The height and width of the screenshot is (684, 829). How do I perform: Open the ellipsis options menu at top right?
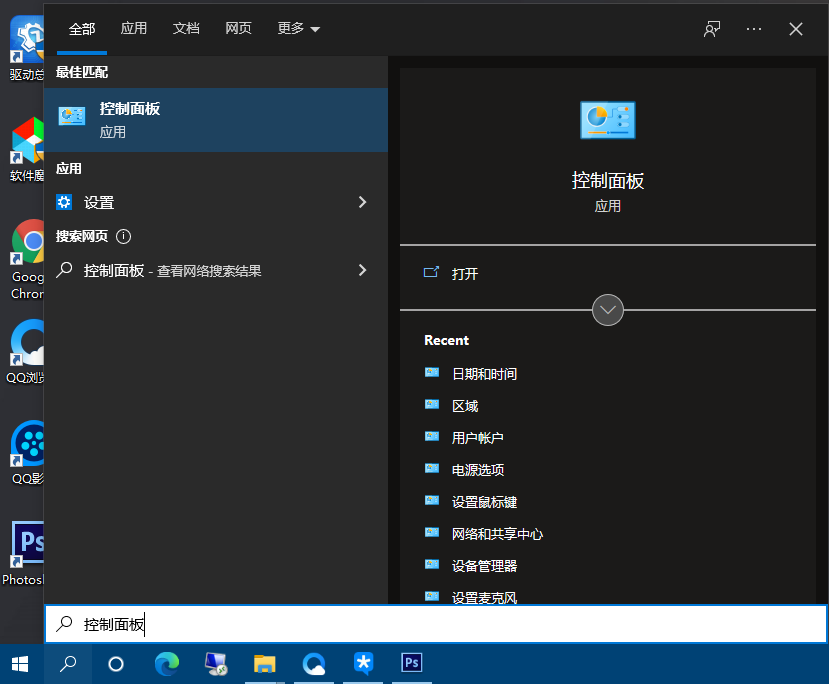753,29
